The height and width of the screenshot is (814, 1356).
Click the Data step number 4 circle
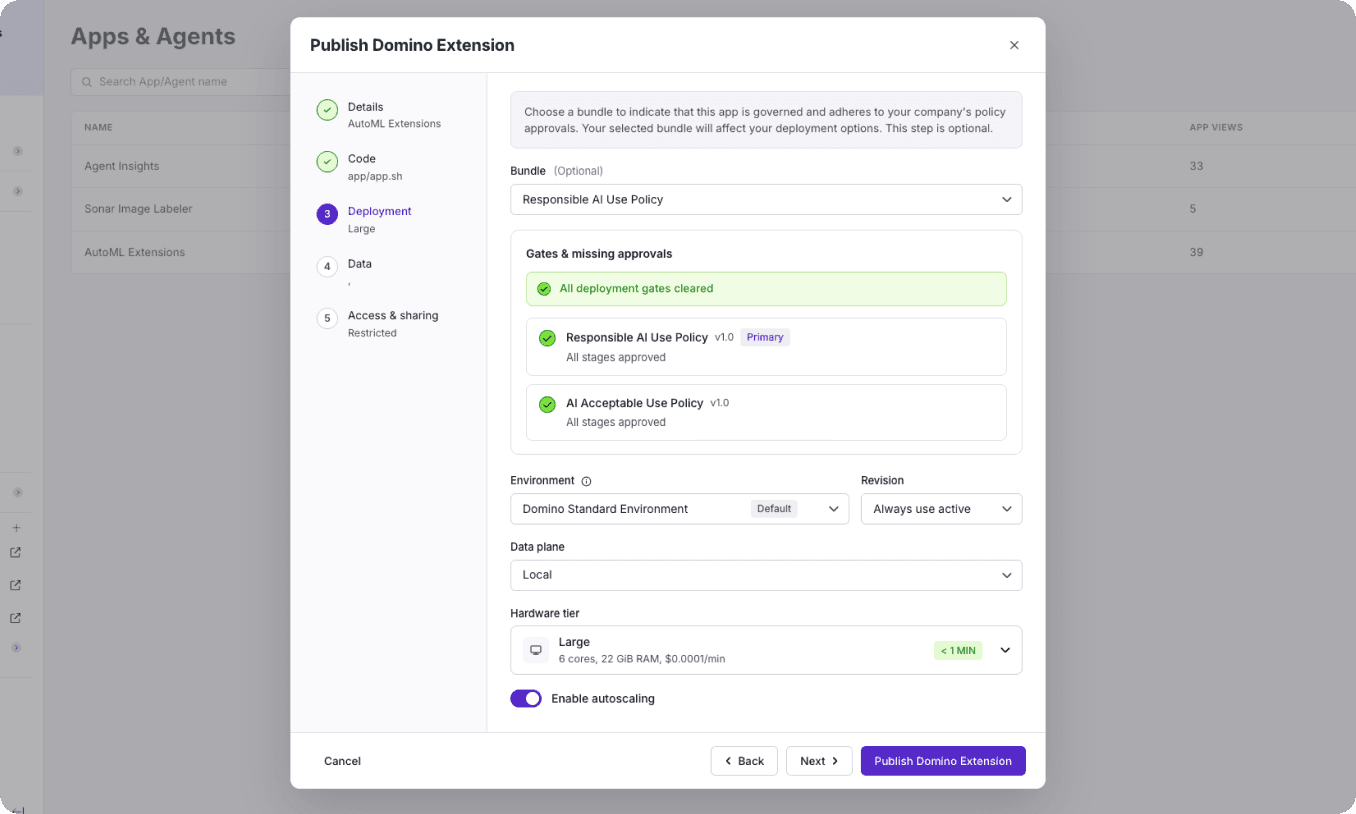327,267
